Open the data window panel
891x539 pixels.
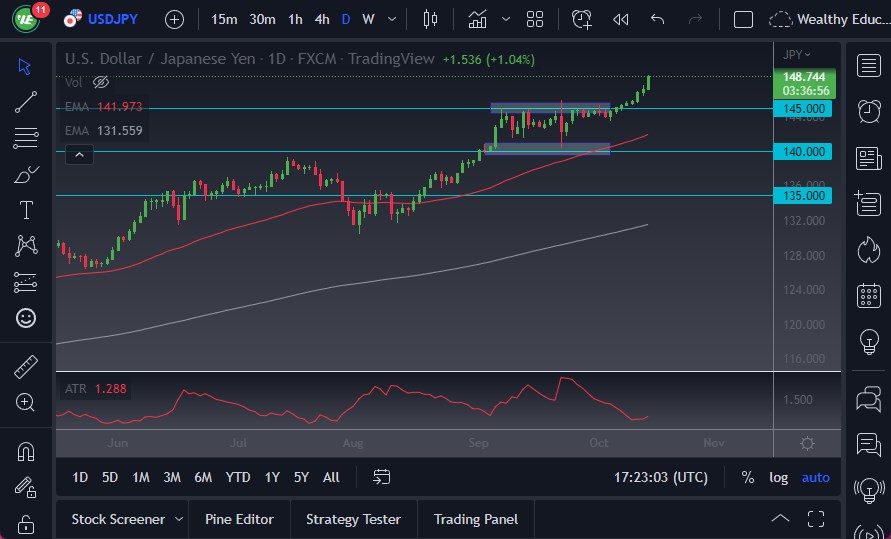click(x=869, y=204)
